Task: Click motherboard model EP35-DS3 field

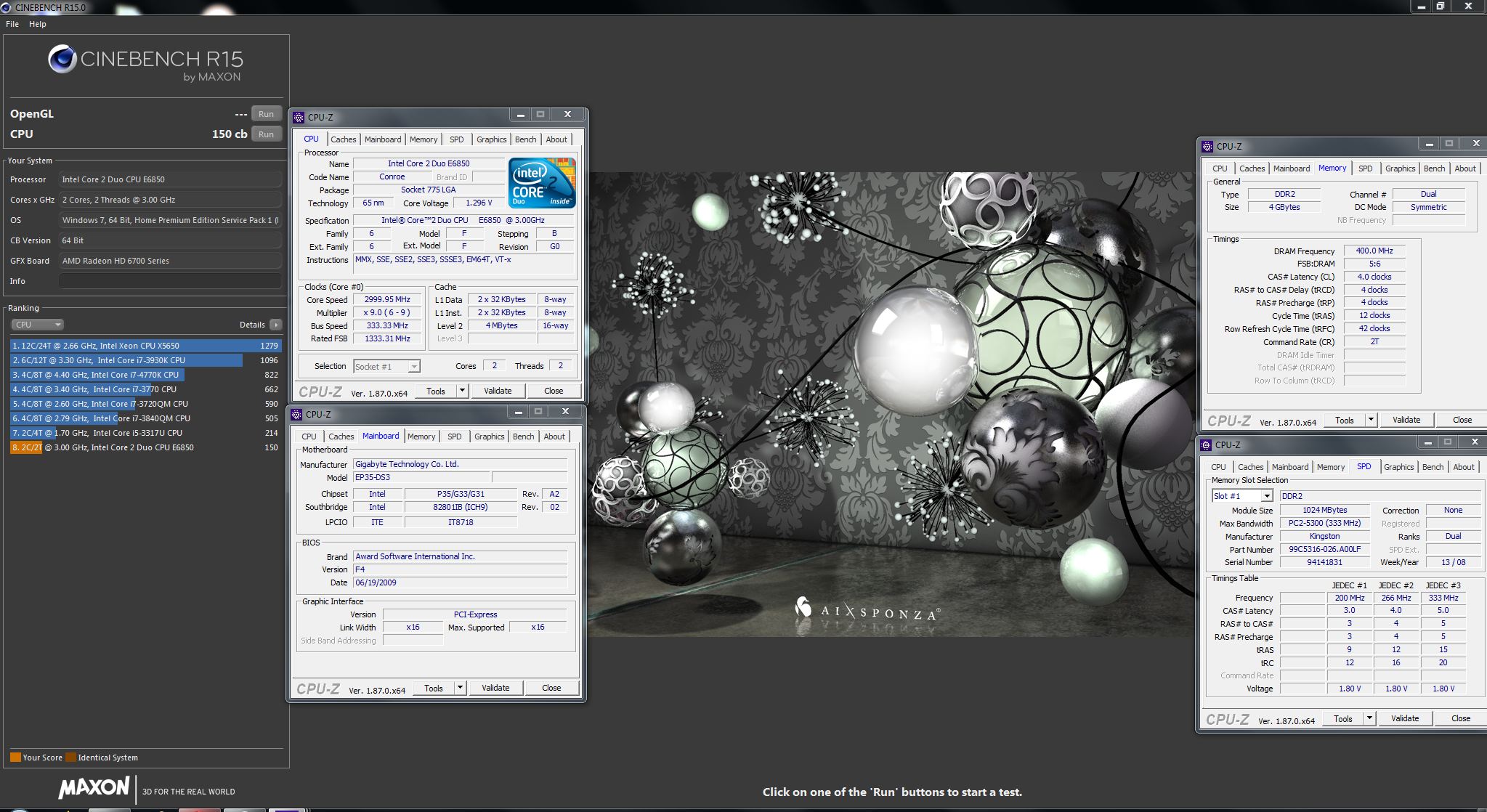Action: click(x=421, y=477)
